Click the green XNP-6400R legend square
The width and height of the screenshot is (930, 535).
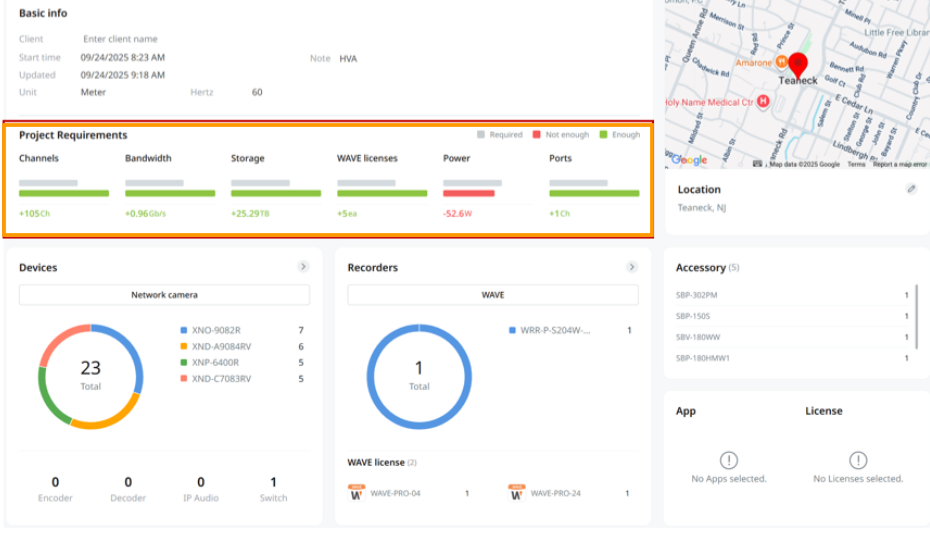tap(184, 362)
